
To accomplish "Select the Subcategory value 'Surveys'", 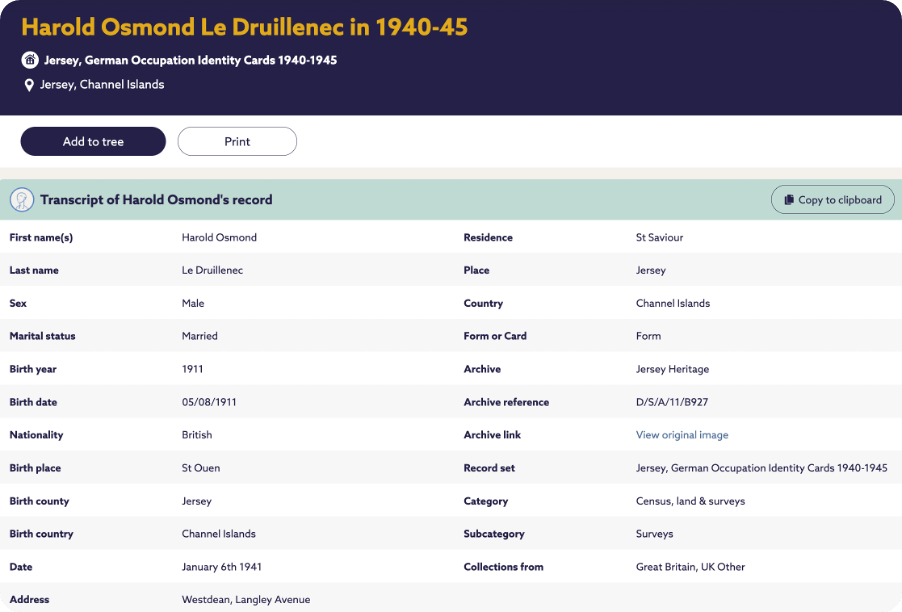I will [654, 534].
